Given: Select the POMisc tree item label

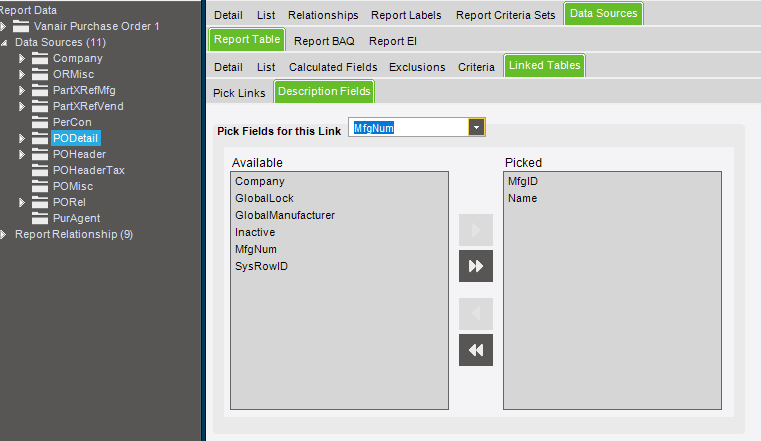Looking at the screenshot, I should pyautogui.click(x=73, y=186).
